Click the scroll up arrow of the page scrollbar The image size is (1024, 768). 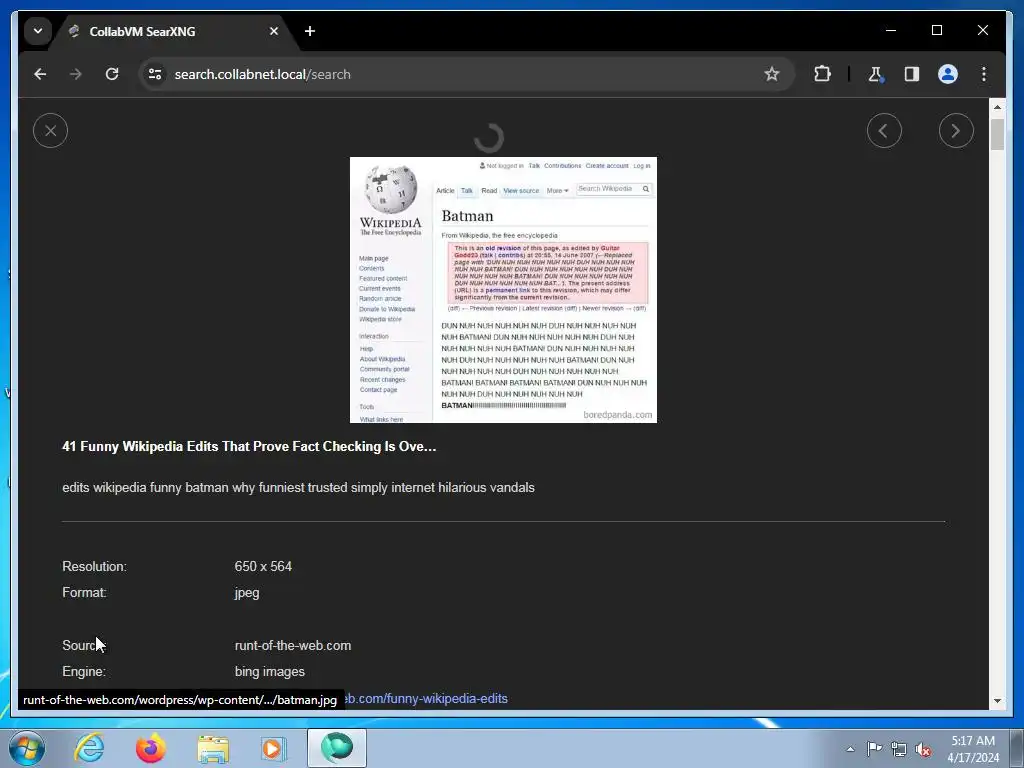[997, 106]
